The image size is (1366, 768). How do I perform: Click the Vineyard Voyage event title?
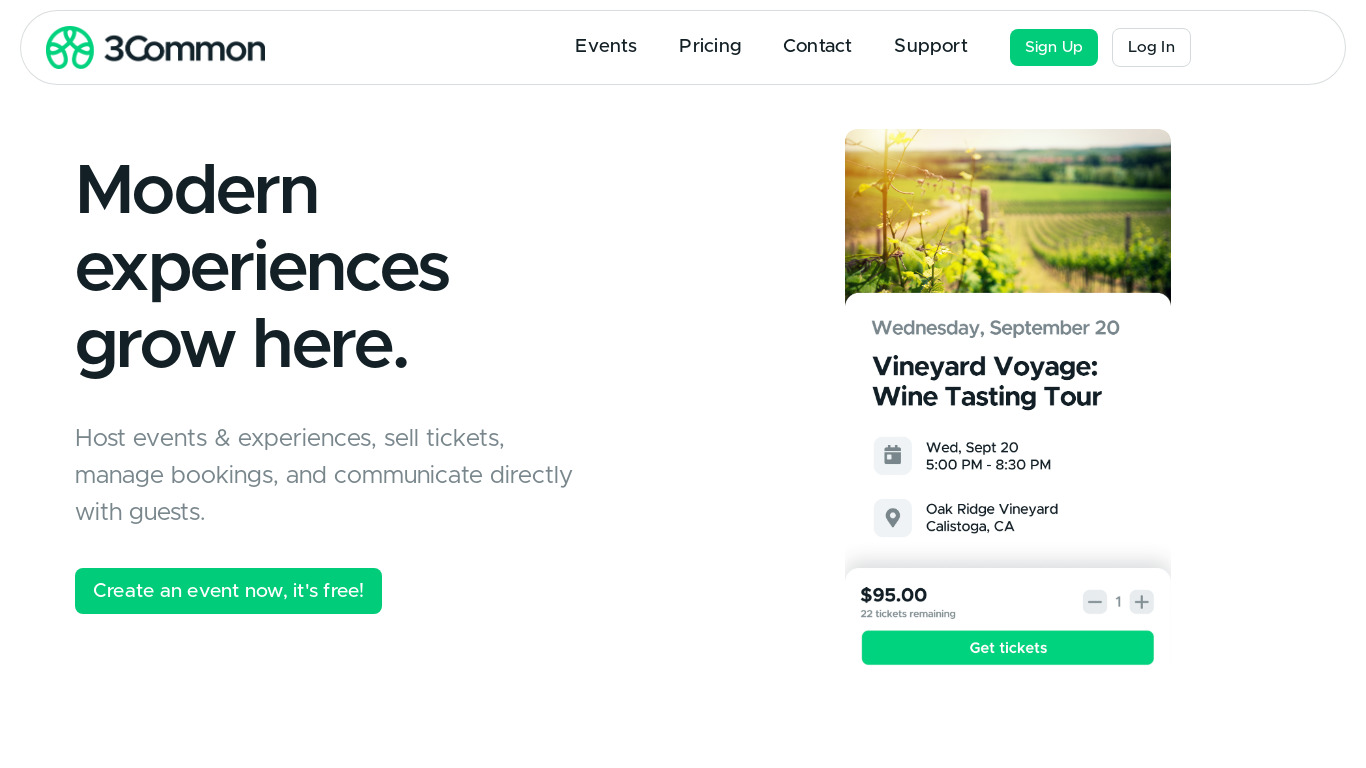pyautogui.click(x=986, y=381)
